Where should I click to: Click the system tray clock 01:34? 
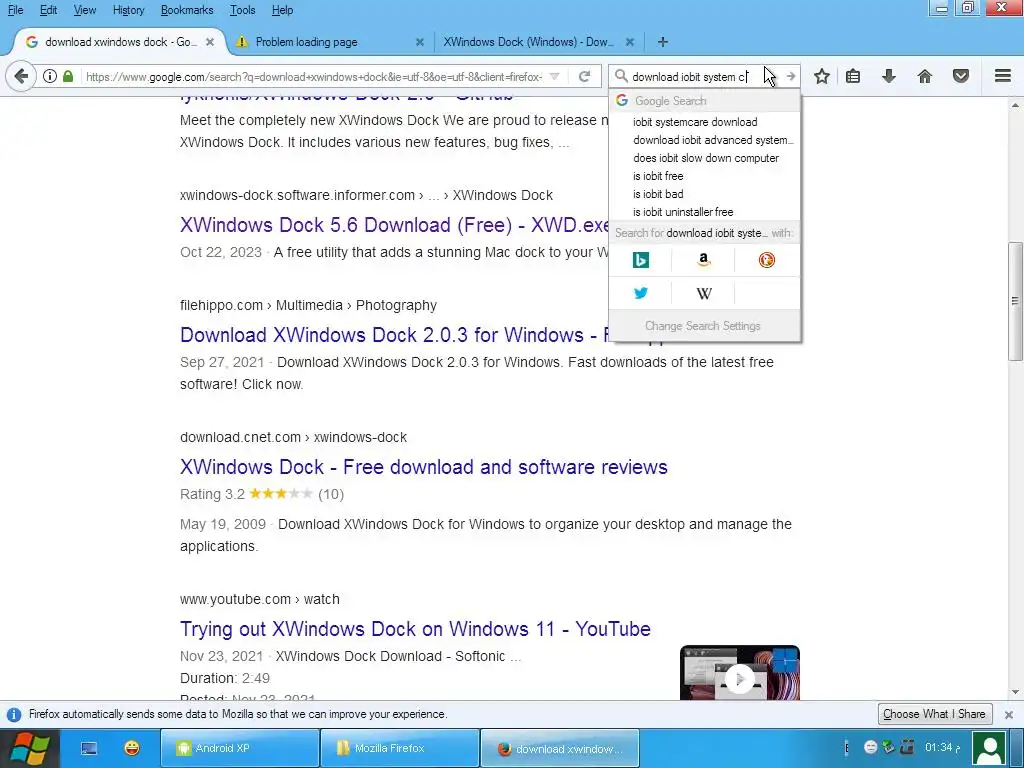[x=942, y=747]
